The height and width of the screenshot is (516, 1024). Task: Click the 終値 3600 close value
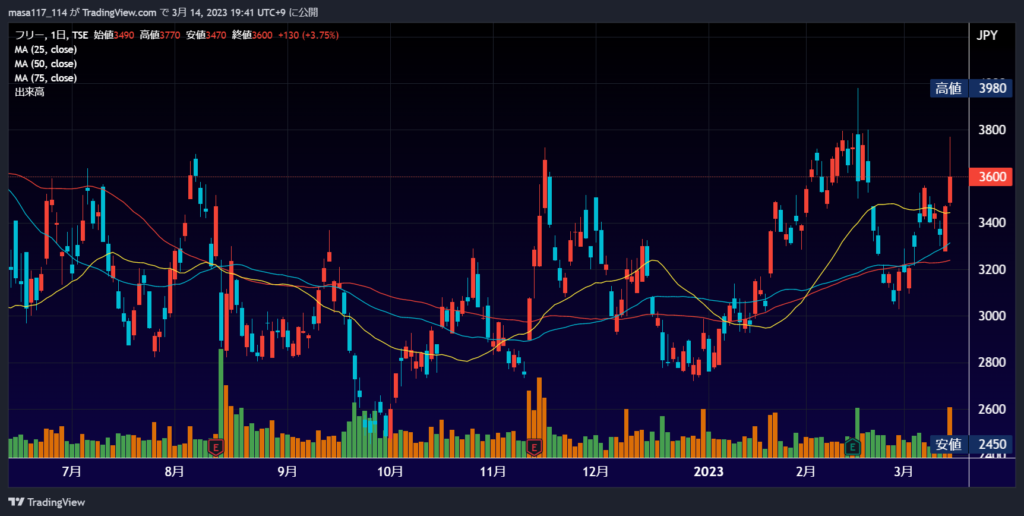[252, 35]
